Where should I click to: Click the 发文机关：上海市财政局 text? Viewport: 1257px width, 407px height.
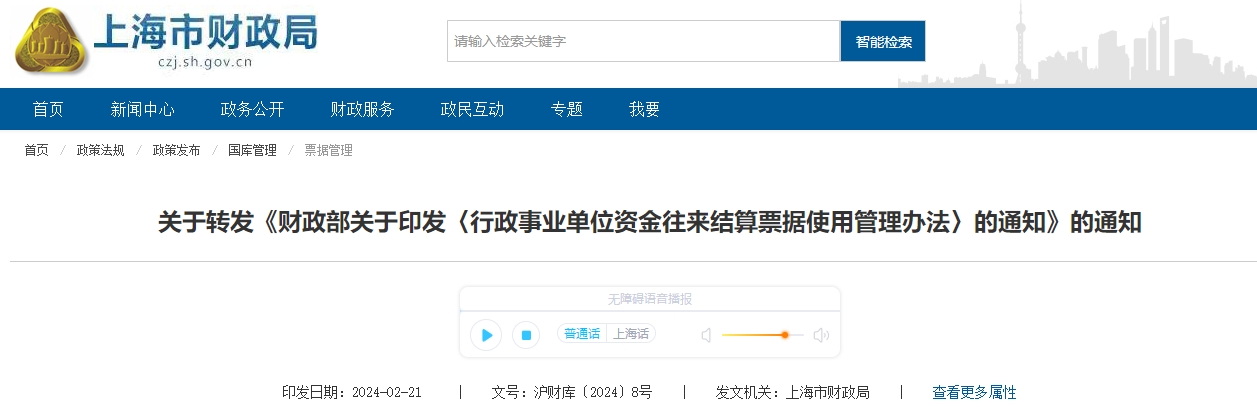(x=793, y=392)
